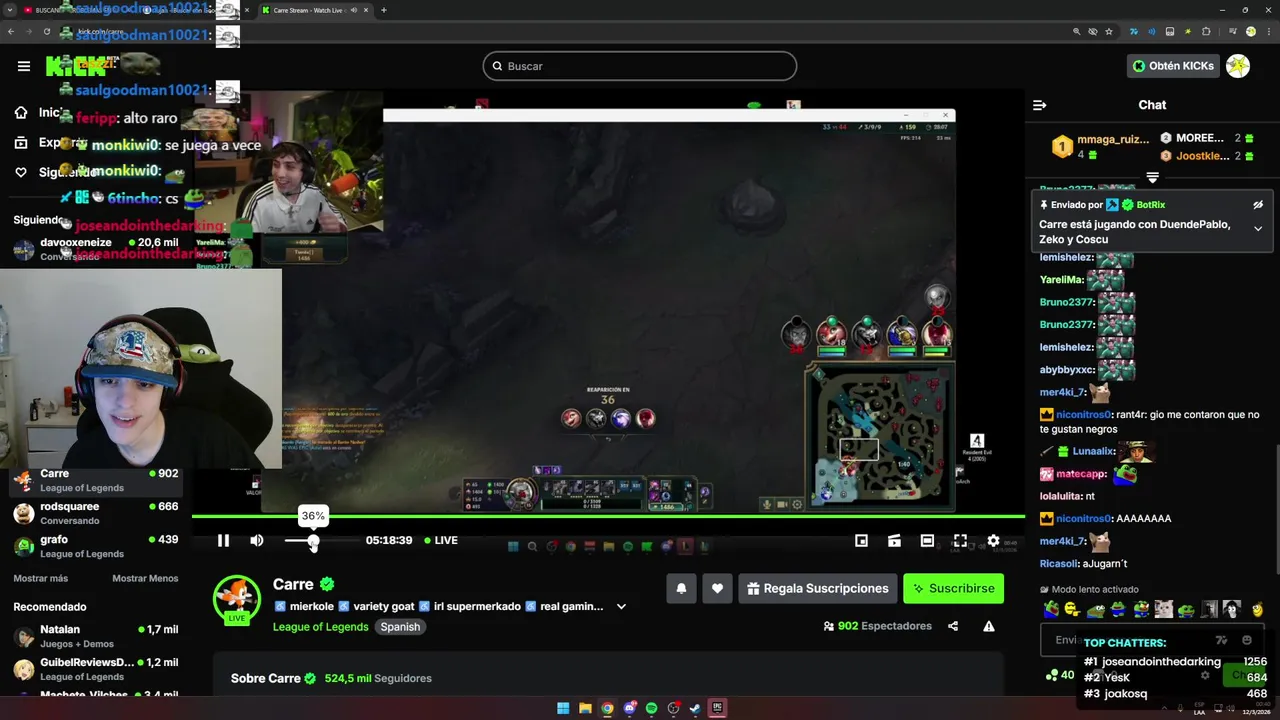1280x720 pixels.
Task: Open File Explorer from taskbar
Action: [585, 709]
